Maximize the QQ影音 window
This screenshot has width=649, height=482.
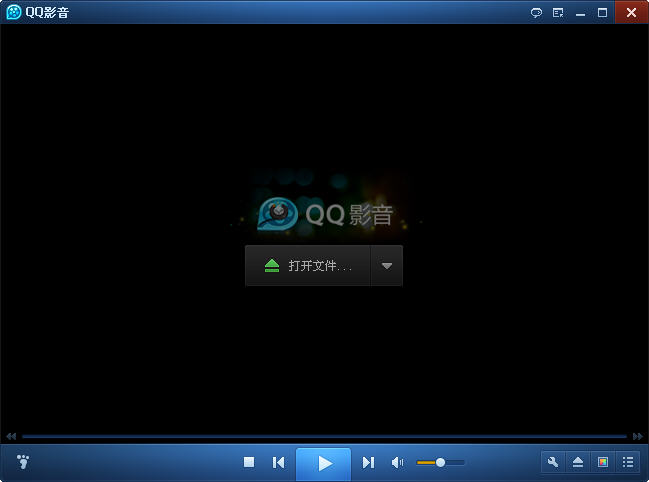602,13
